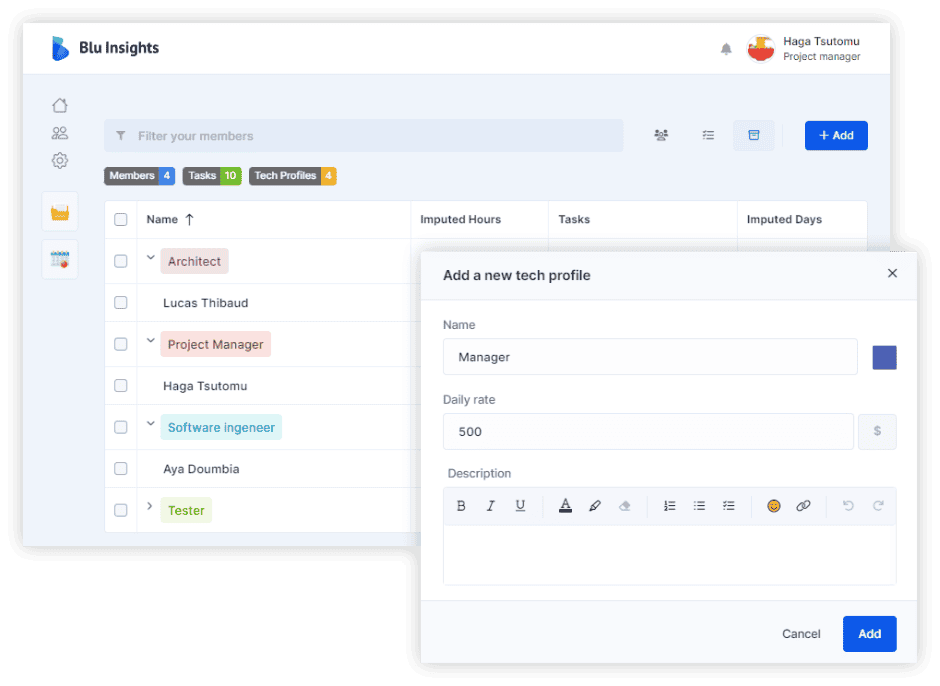
Task: Open the emoji picker
Action: click(774, 506)
